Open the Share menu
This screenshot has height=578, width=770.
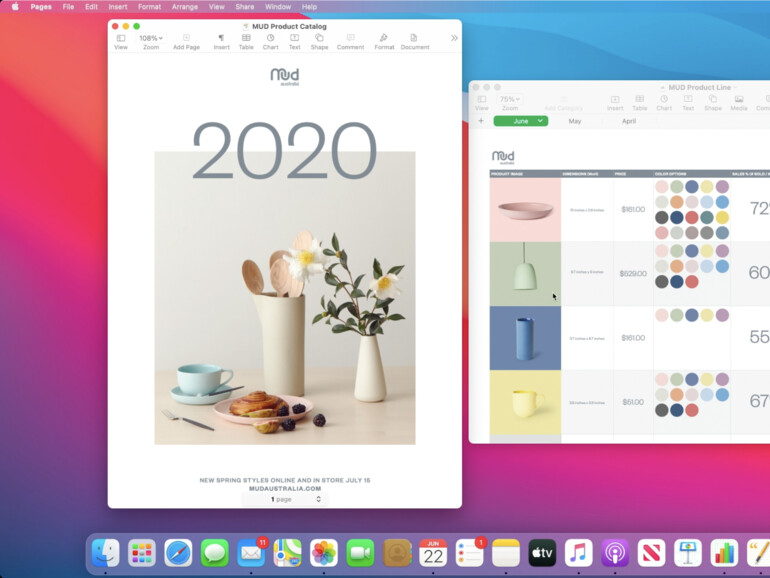[245, 7]
